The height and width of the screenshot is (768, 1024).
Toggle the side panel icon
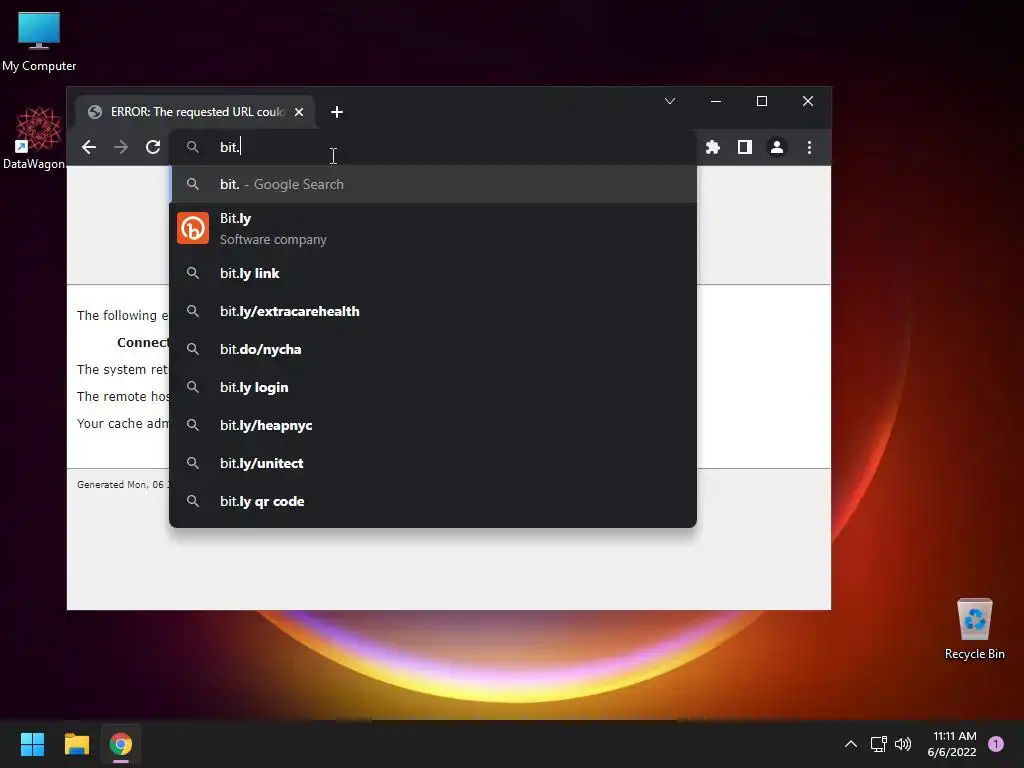(744, 147)
